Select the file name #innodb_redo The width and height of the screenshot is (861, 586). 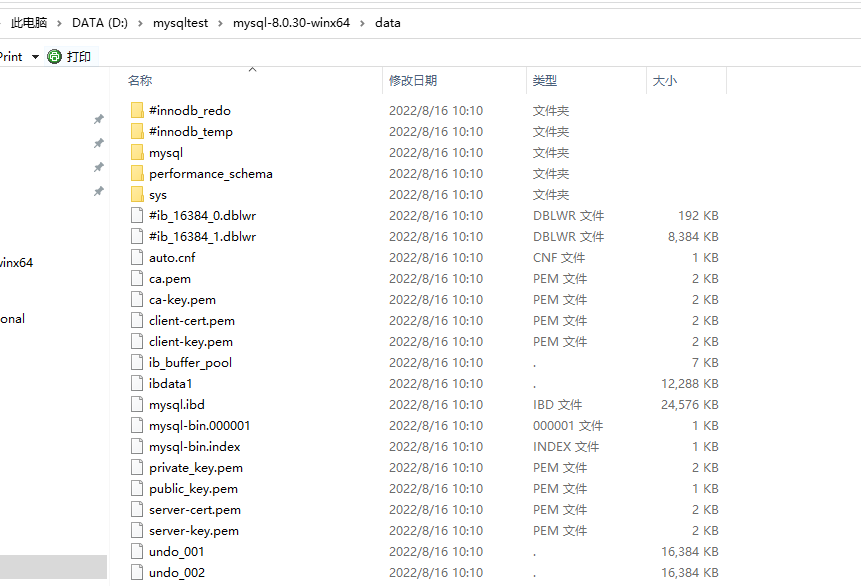click(x=190, y=110)
